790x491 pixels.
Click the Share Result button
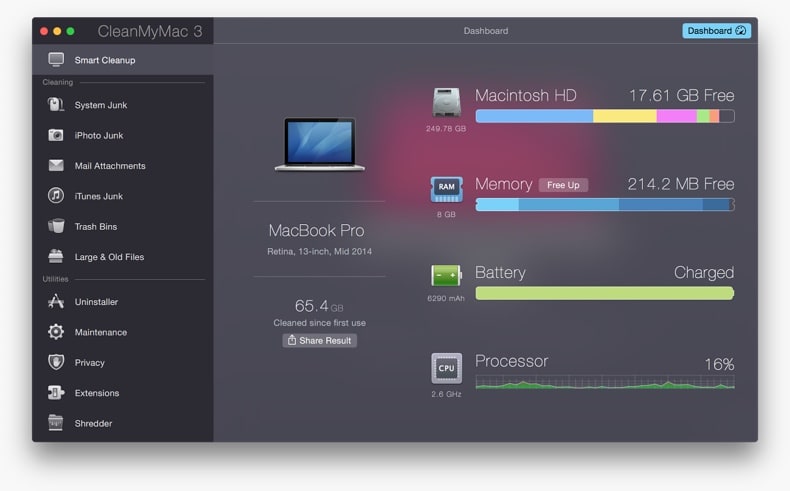pos(319,341)
